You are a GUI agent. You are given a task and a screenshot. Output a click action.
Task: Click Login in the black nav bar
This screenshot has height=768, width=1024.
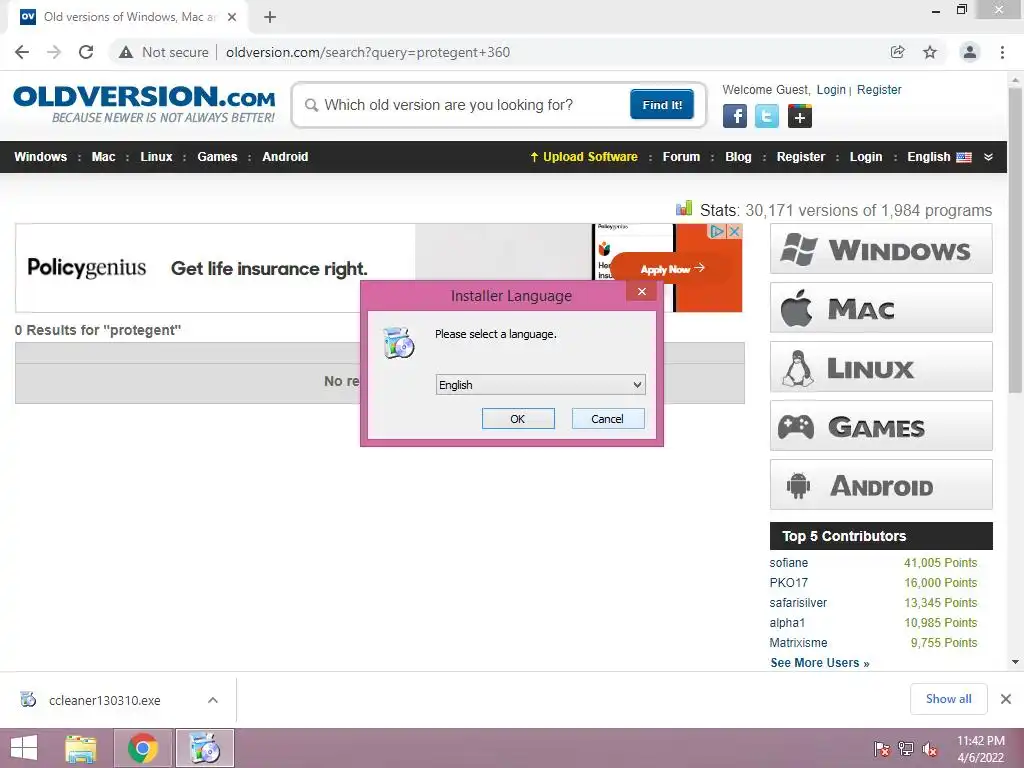click(866, 157)
